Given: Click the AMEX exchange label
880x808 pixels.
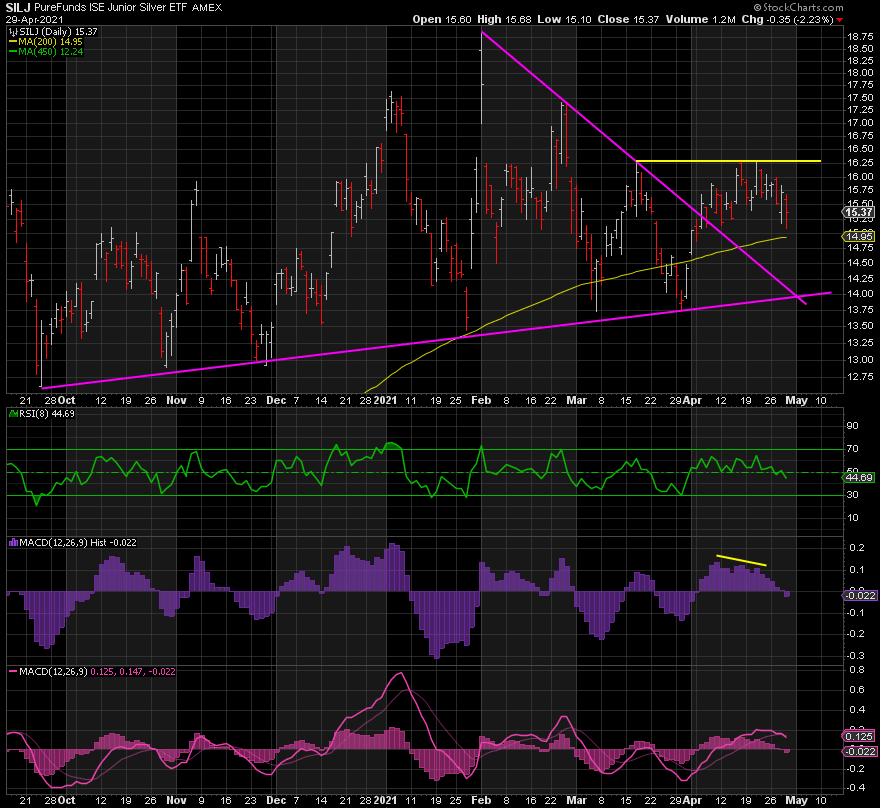Looking at the screenshot, I should point(207,8).
